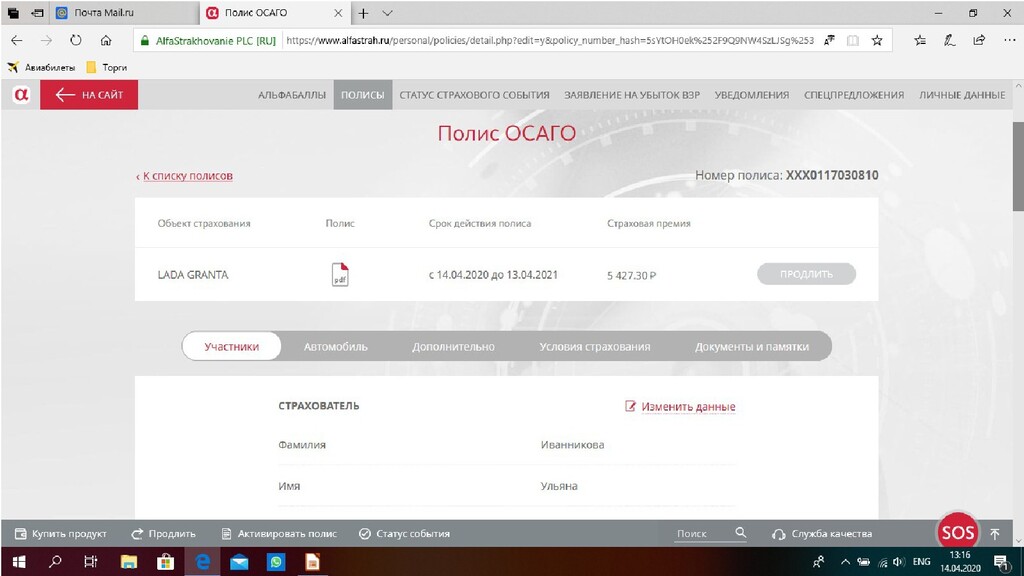Screen dimensions: 1024x576
Task: Open the browser home page
Action: [106, 40]
